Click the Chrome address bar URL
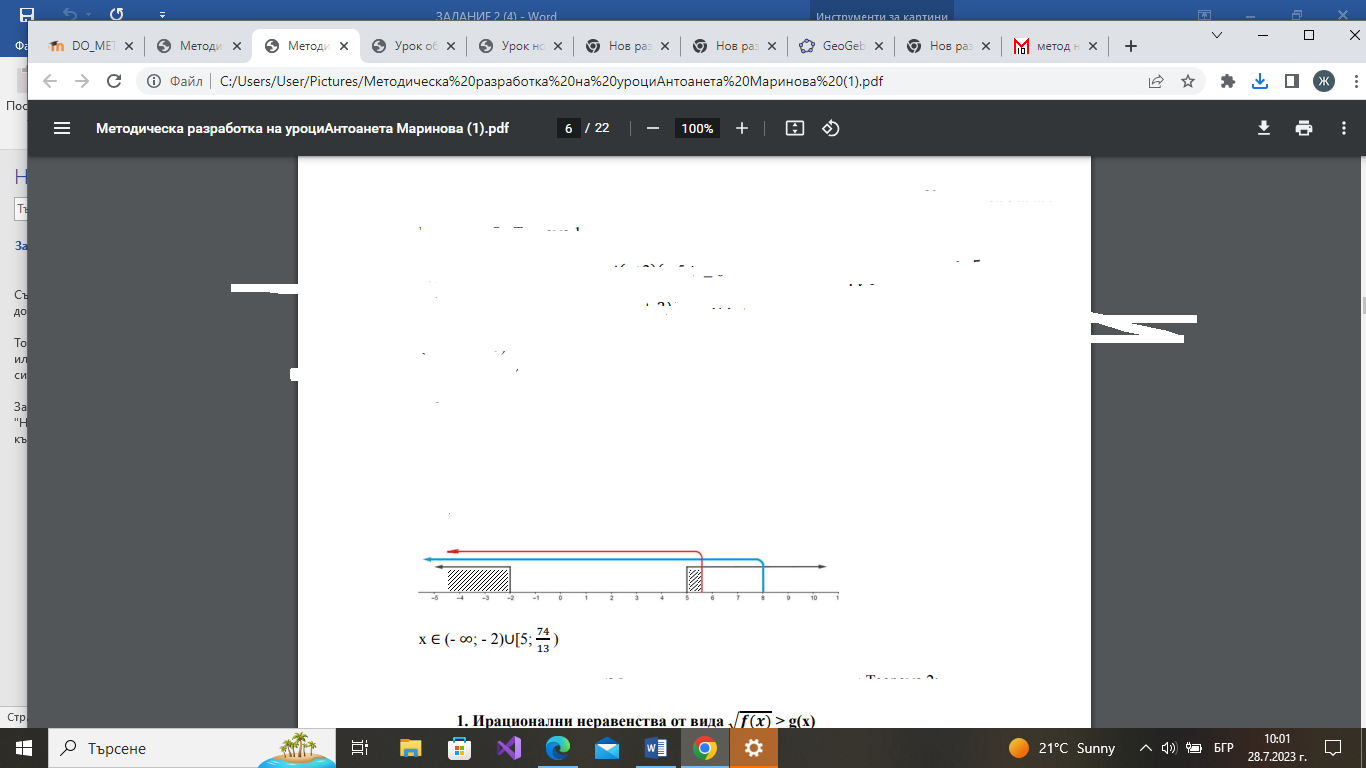Screen dimensions: 1366x768 pos(551,82)
